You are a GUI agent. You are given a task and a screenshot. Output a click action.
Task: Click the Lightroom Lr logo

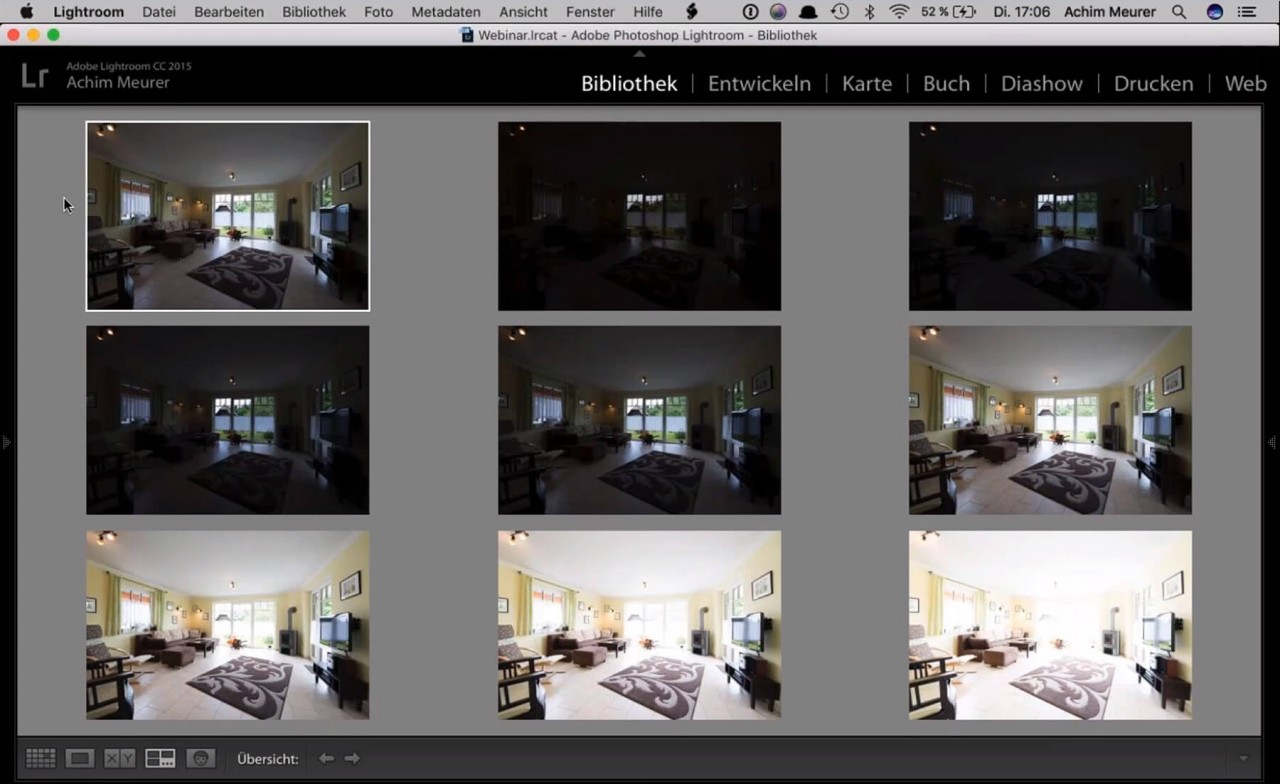pyautogui.click(x=34, y=74)
